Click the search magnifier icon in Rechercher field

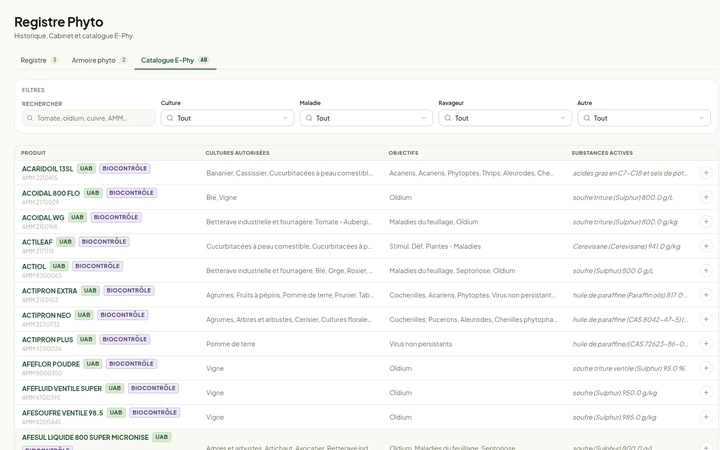coord(30,118)
